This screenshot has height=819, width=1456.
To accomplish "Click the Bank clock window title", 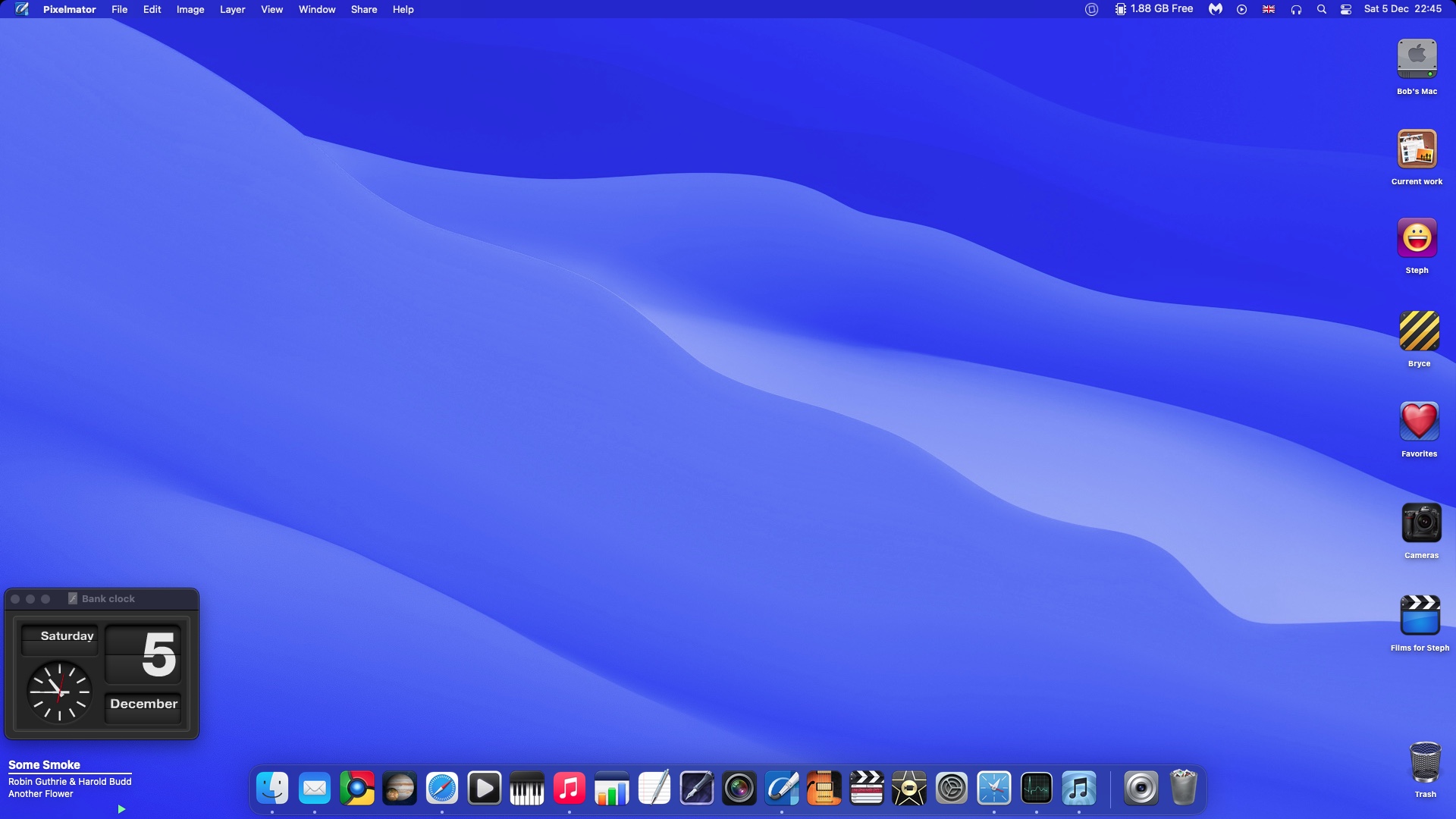I will 108,599.
